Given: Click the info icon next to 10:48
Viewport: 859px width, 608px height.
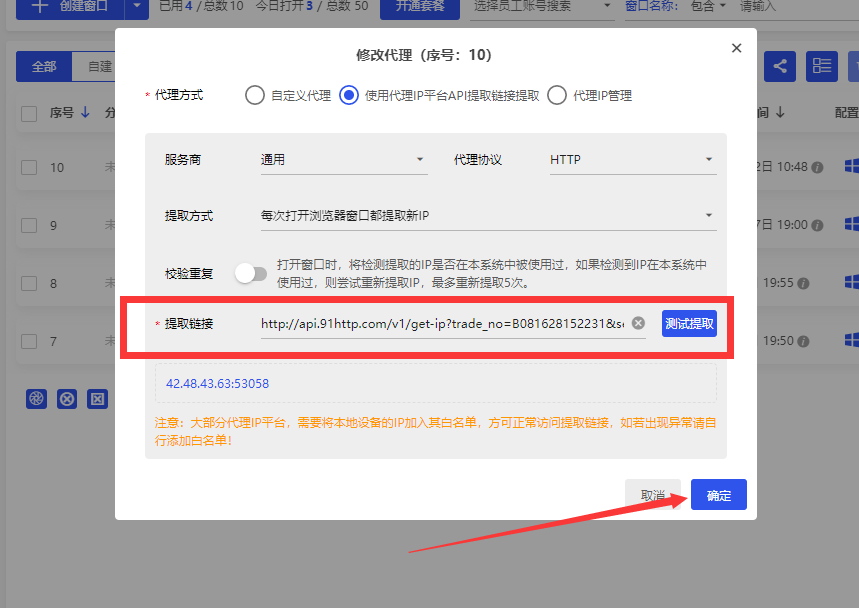Looking at the screenshot, I should tap(817, 167).
